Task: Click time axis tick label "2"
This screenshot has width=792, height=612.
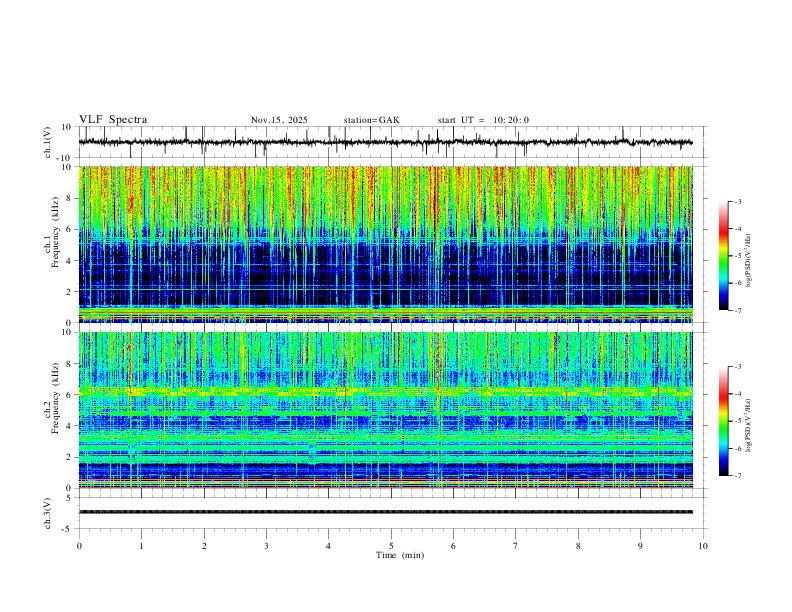Action: [204, 546]
